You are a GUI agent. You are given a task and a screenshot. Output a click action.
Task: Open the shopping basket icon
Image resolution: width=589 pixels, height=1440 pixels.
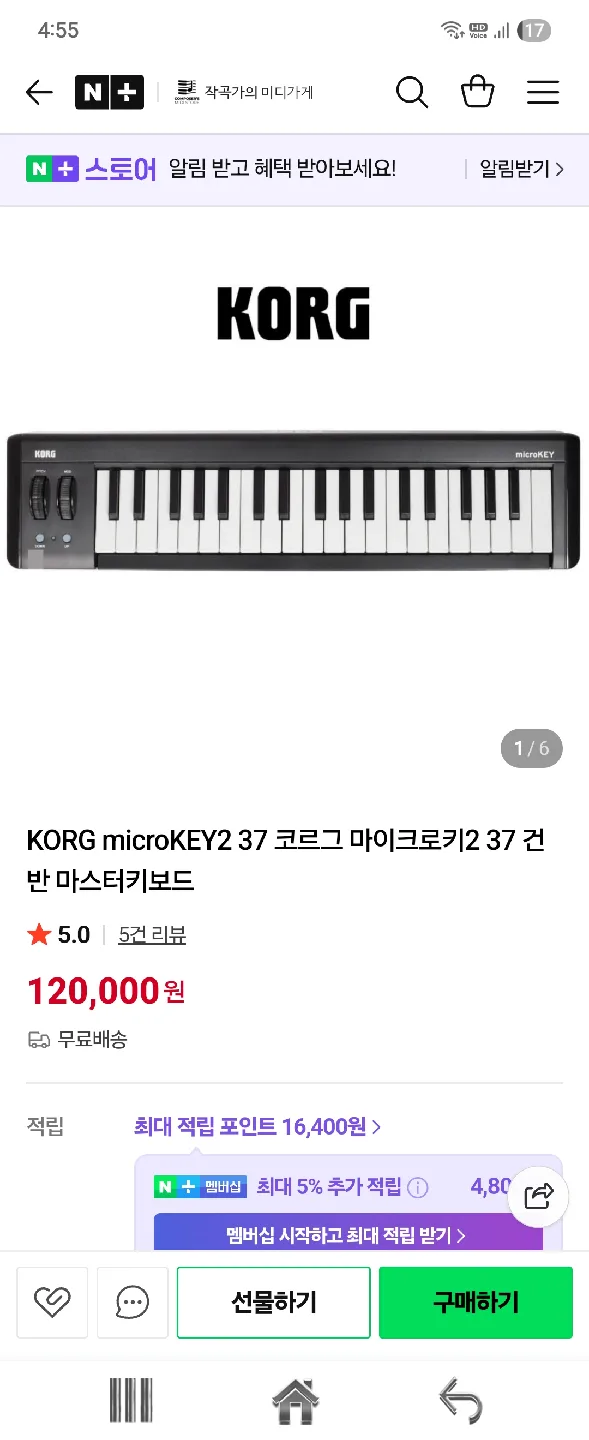click(x=477, y=92)
